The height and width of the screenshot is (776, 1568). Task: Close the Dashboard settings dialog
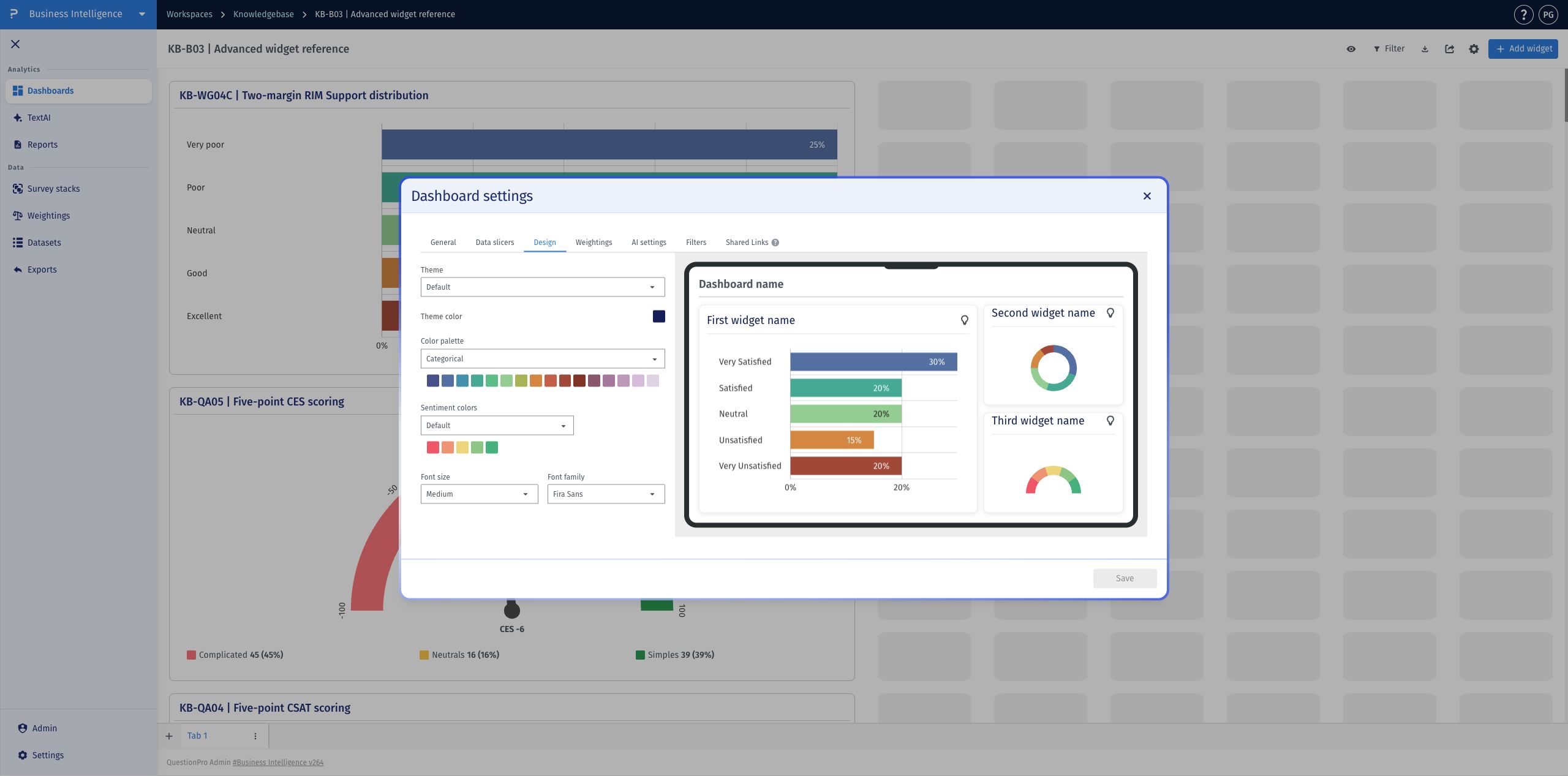[1147, 196]
